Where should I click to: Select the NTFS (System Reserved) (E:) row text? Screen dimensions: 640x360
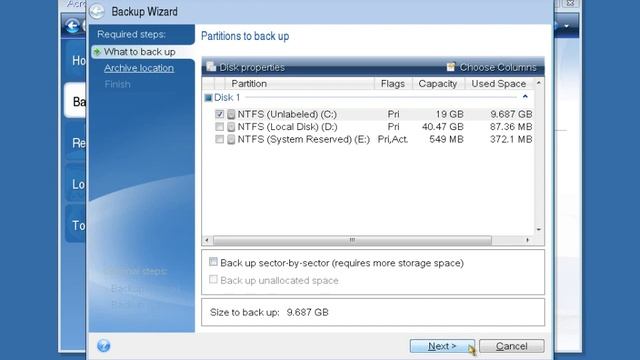[x=304, y=140]
